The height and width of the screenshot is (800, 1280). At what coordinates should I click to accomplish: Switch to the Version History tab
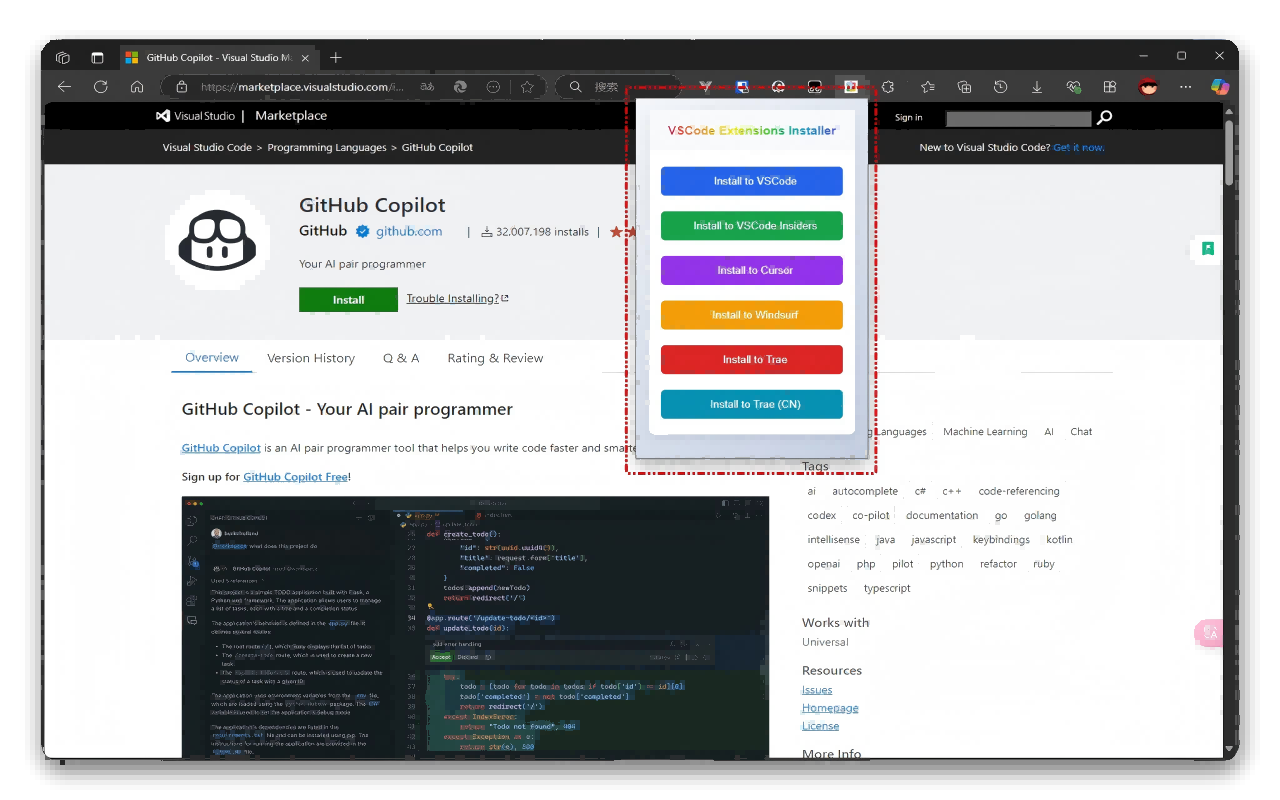311,358
